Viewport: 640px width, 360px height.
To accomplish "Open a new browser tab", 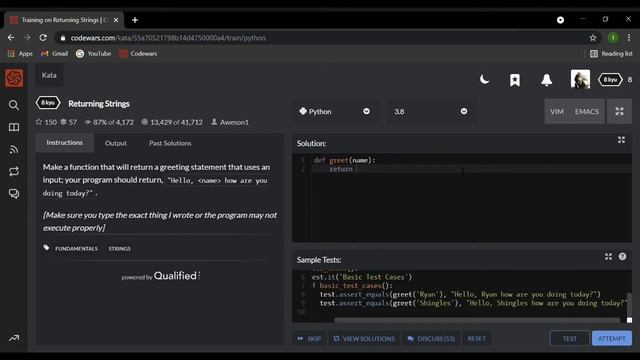I will [135, 20].
